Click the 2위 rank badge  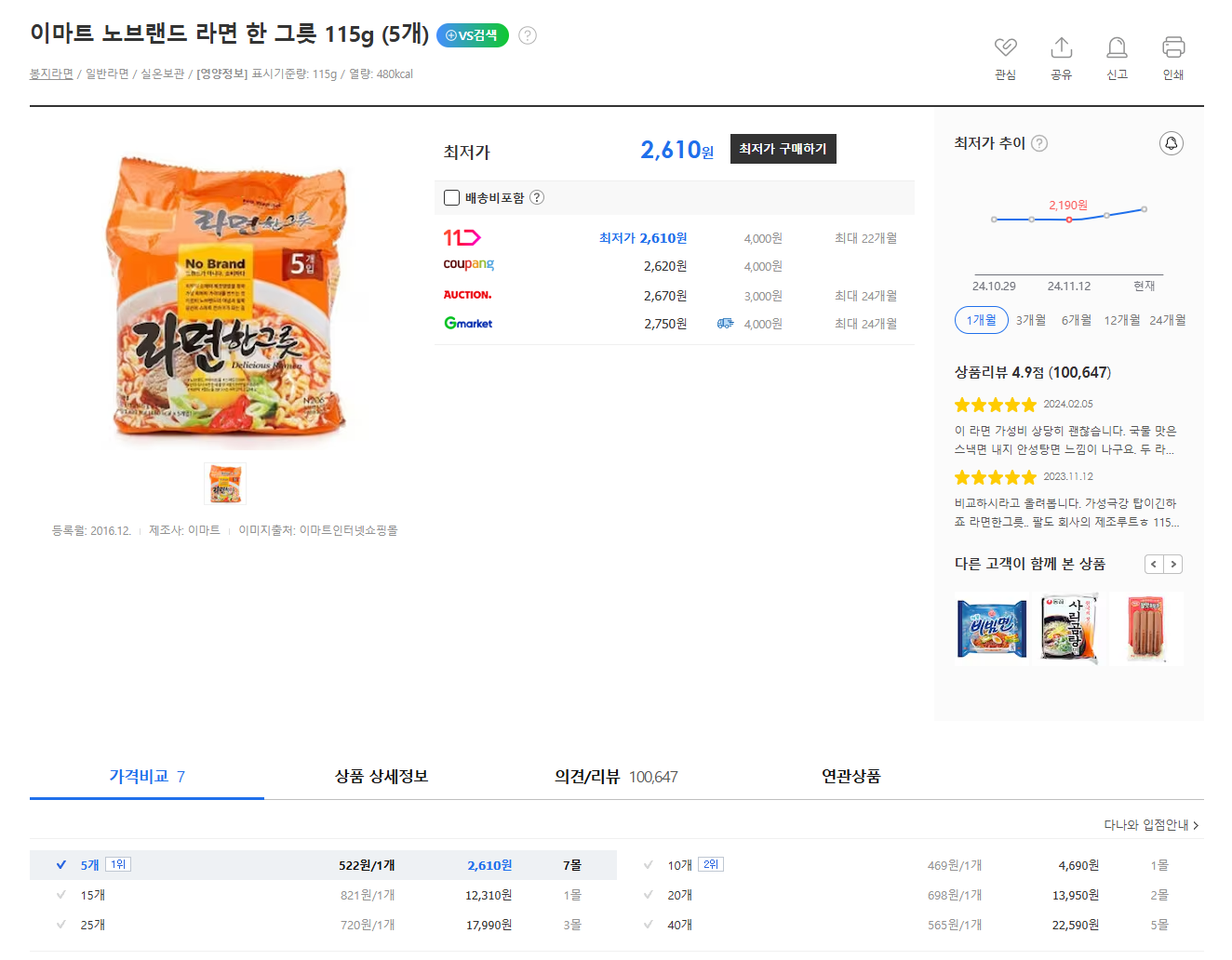point(711,864)
